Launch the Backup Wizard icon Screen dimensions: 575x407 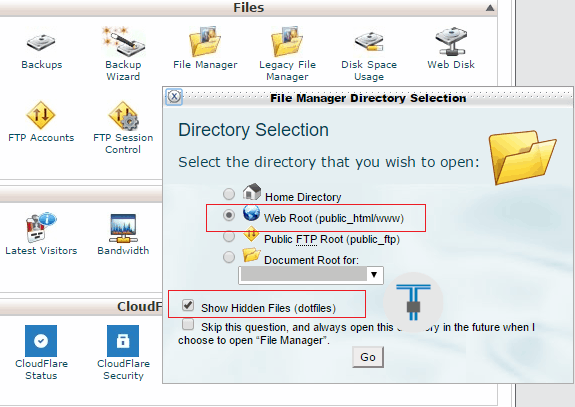click(x=123, y=41)
